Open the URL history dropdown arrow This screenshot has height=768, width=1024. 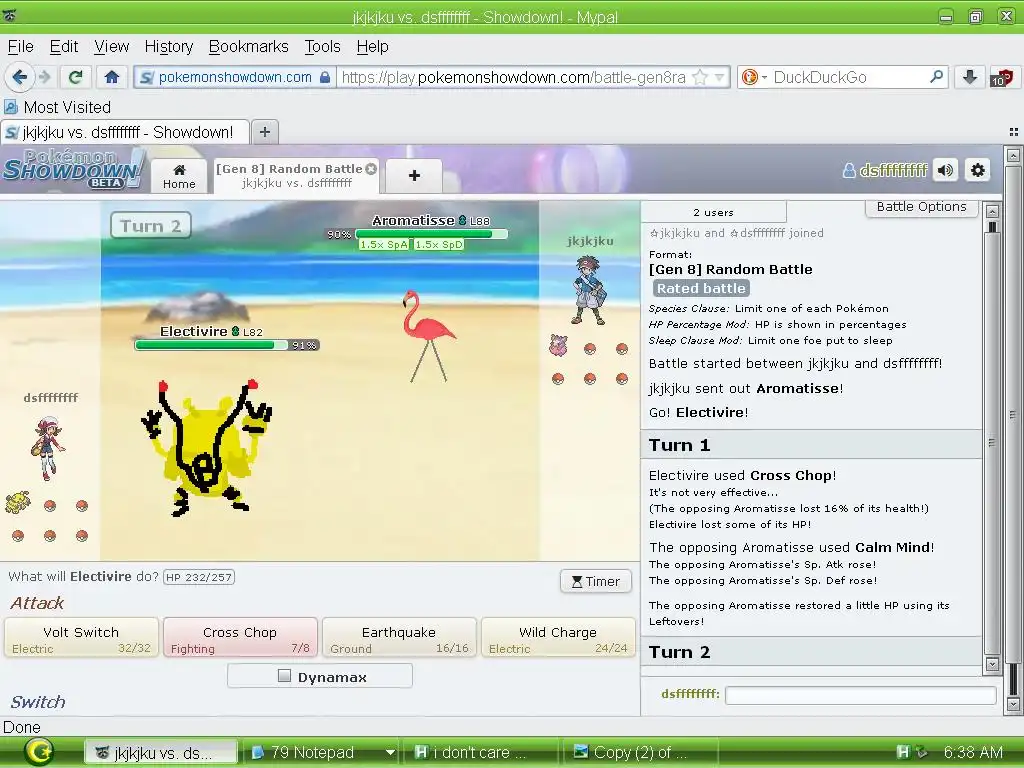tap(720, 77)
